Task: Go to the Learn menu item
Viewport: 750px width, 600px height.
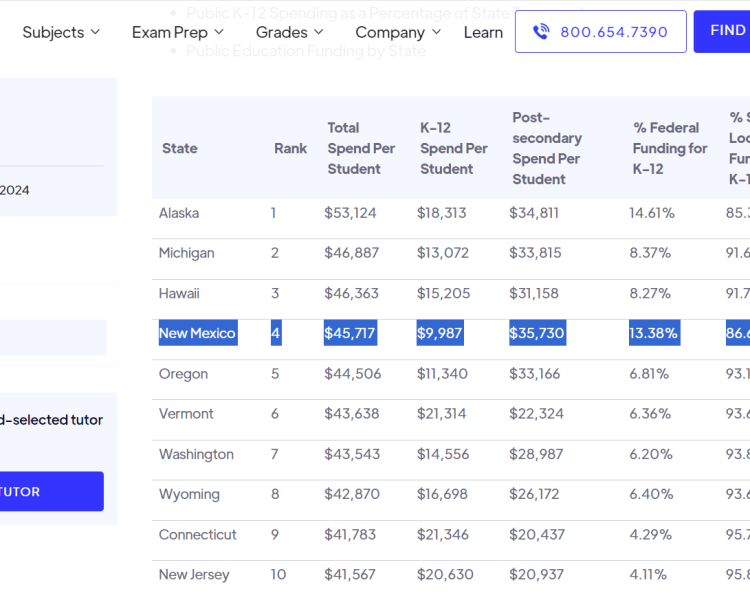Action: (483, 32)
